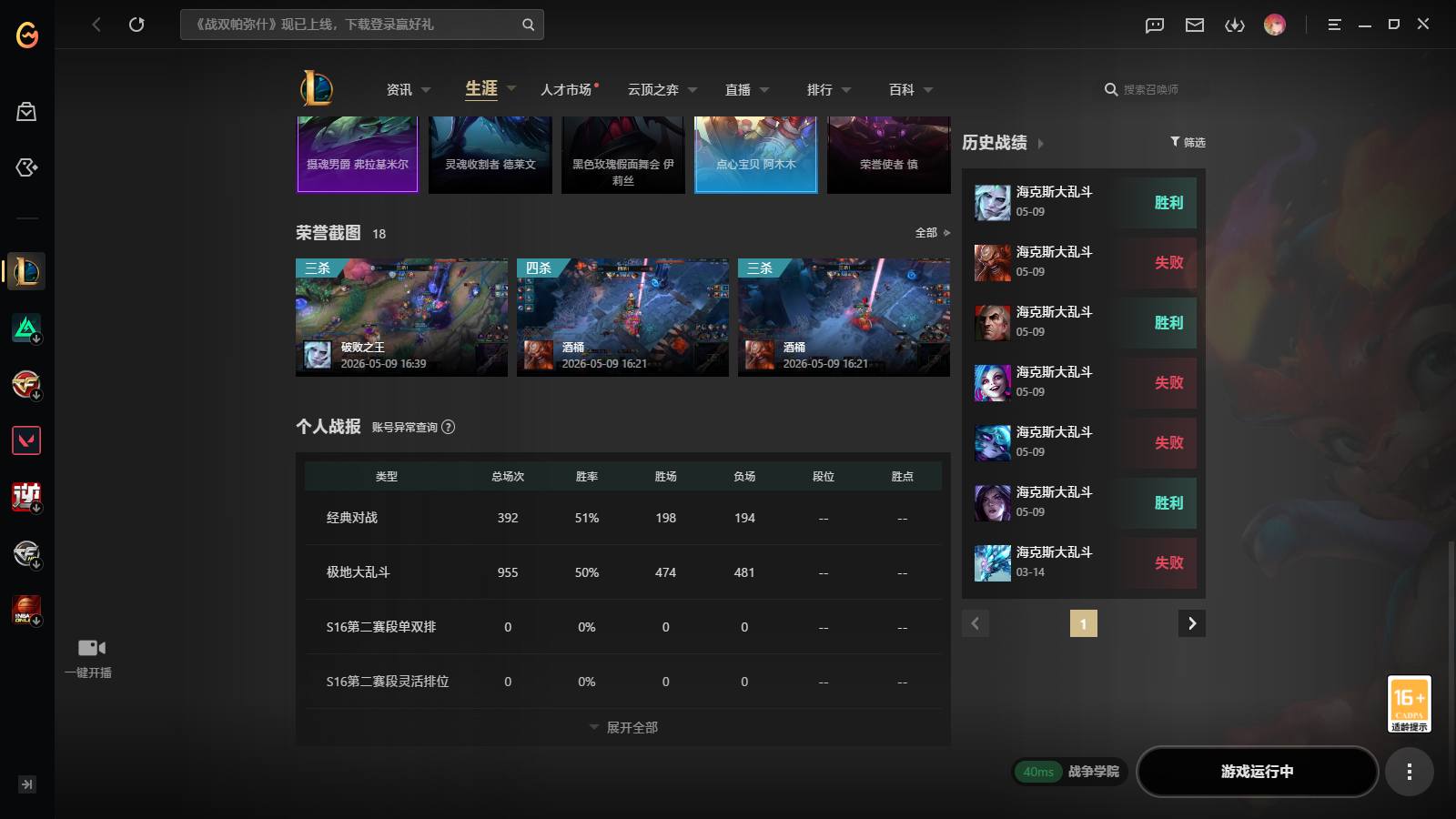This screenshot has width=1456, height=819.
Task: Click the 胜率 column header
Action: 587,476
